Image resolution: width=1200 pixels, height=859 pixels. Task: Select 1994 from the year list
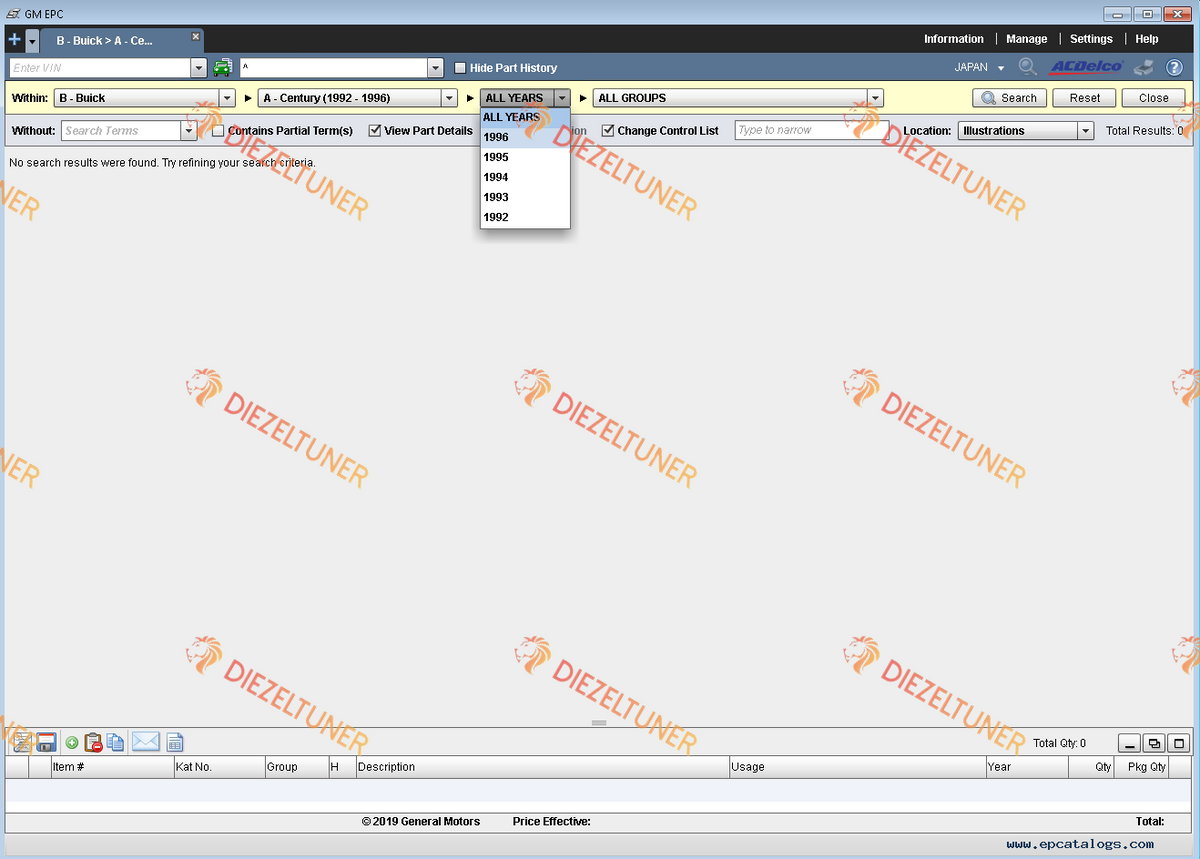pyautogui.click(x=525, y=177)
